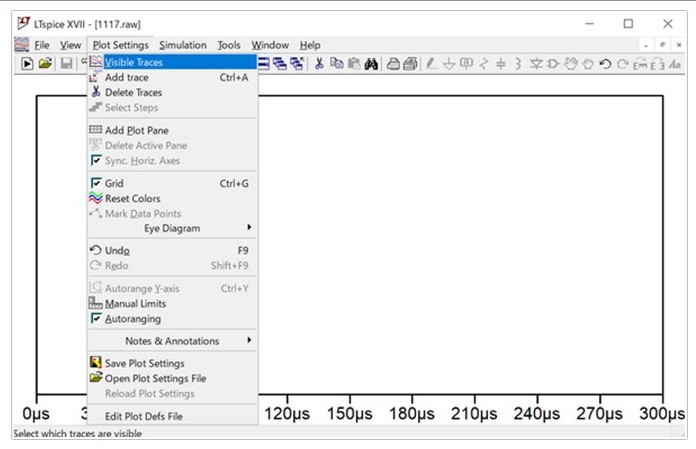The width and height of the screenshot is (696, 449).
Task: Select the Label Net tool
Action: (x=466, y=64)
